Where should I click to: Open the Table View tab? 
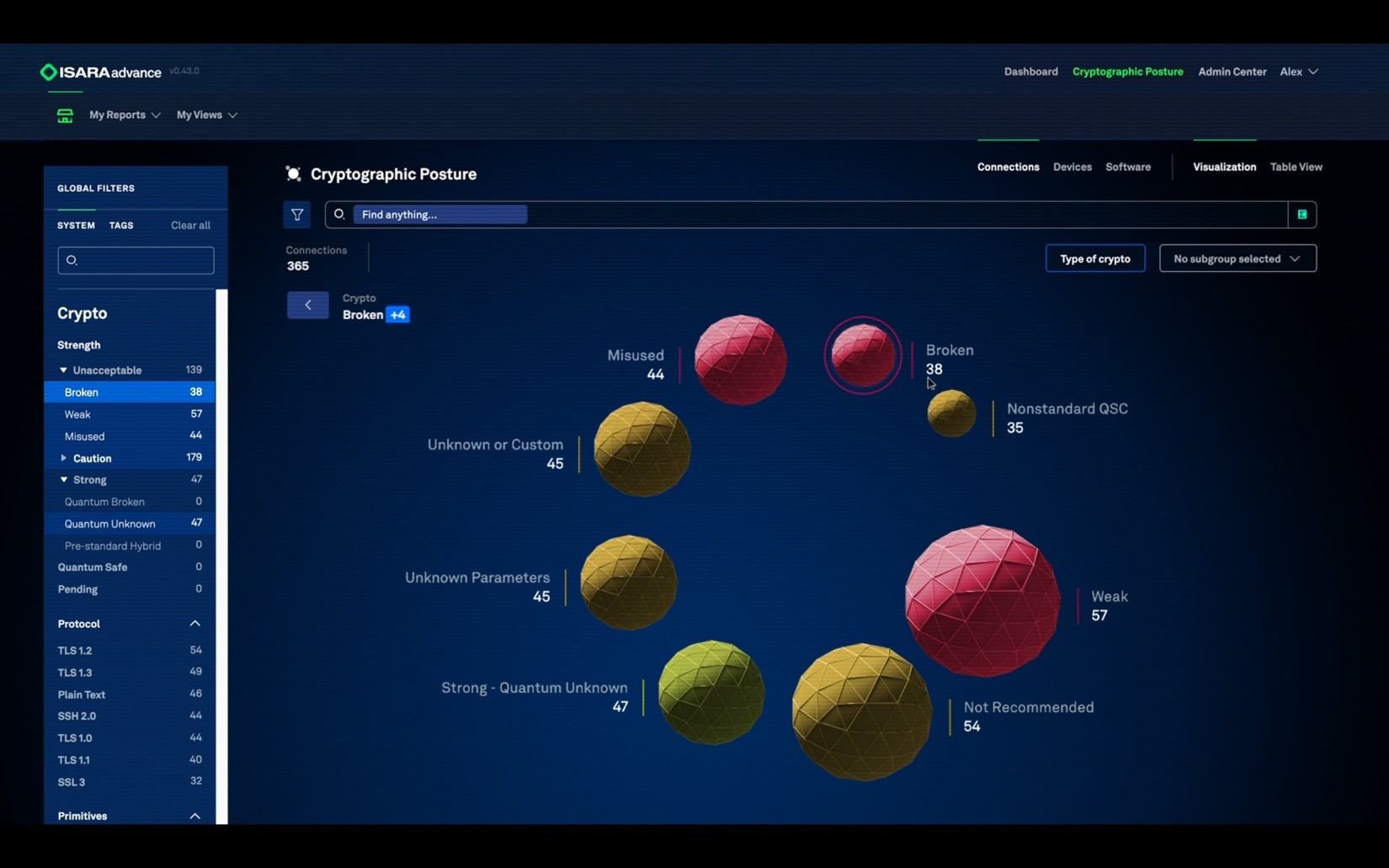pyautogui.click(x=1296, y=167)
